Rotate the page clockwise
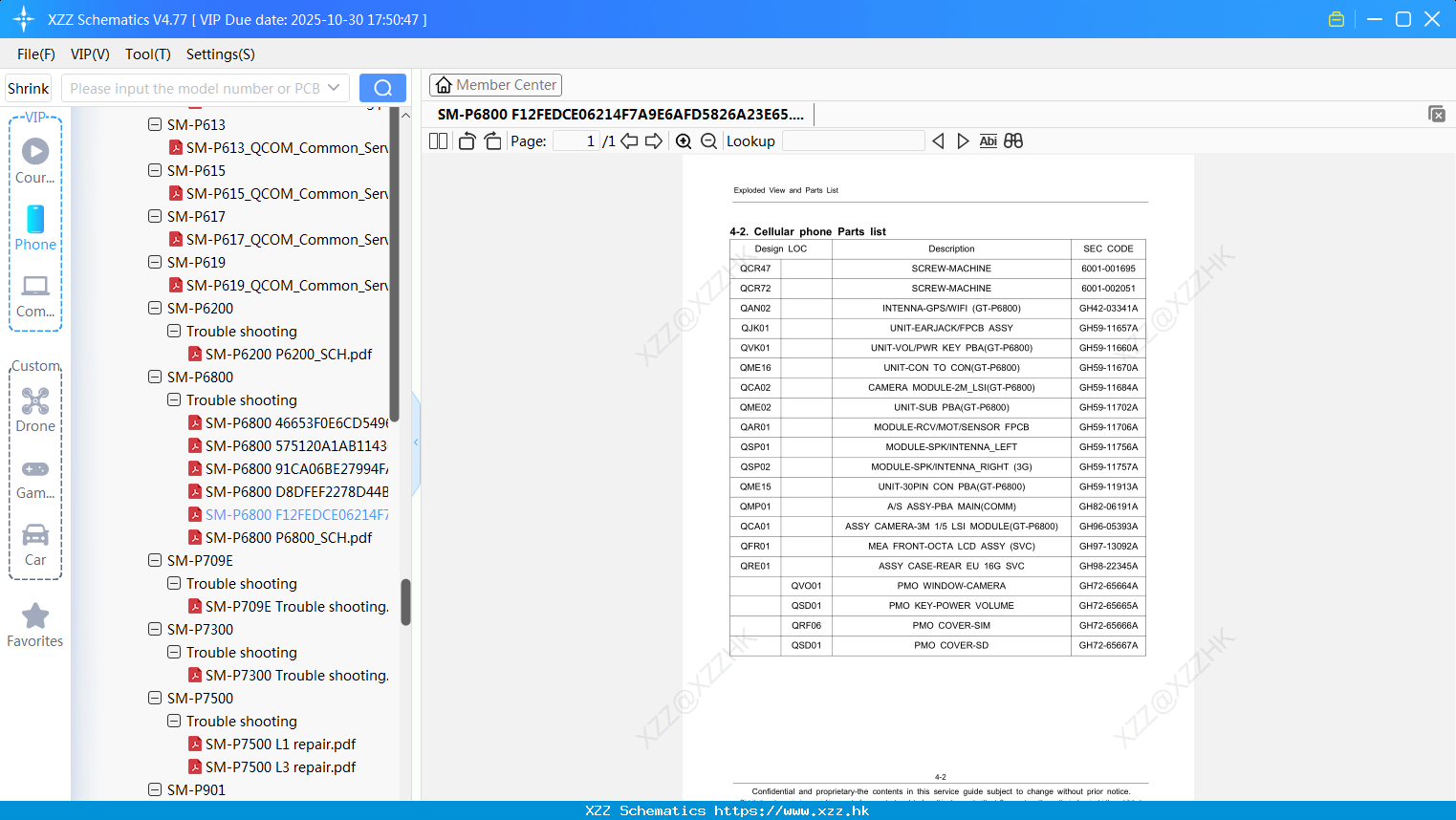 click(492, 140)
